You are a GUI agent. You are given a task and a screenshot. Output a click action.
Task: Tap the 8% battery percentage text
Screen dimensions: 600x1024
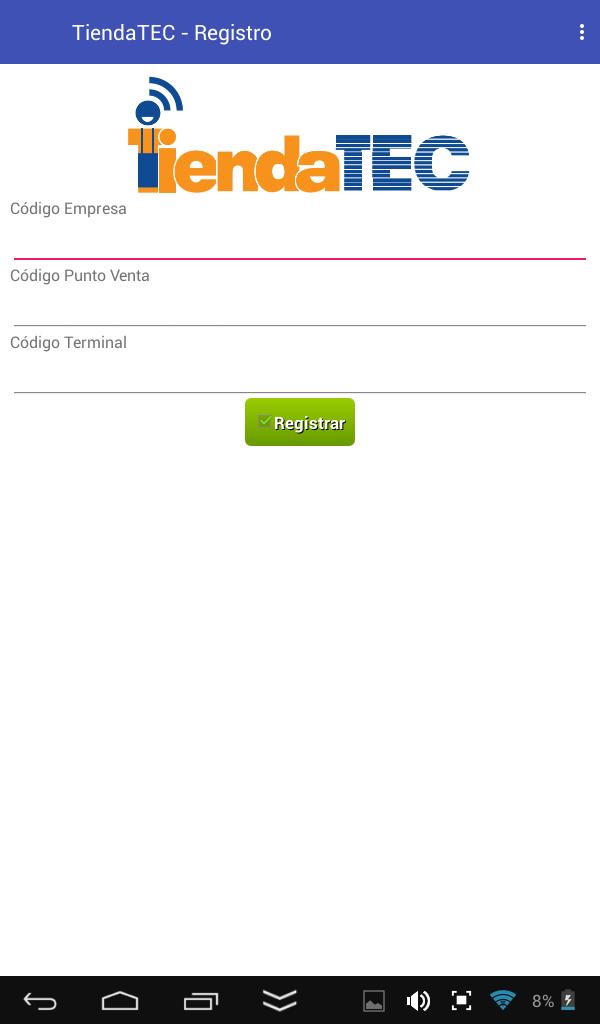point(543,1000)
